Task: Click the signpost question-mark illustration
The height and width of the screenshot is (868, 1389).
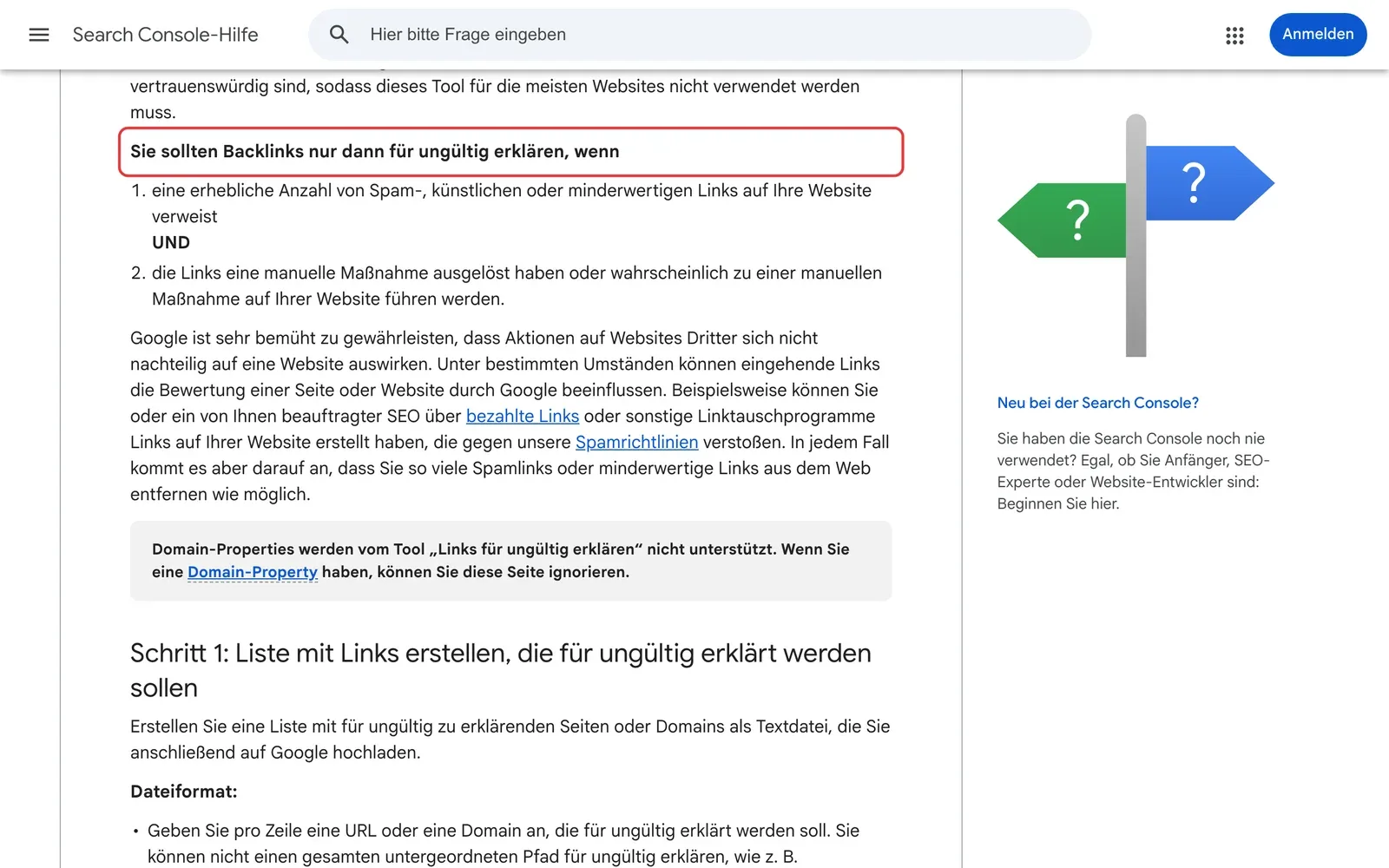Action: 1136,235
